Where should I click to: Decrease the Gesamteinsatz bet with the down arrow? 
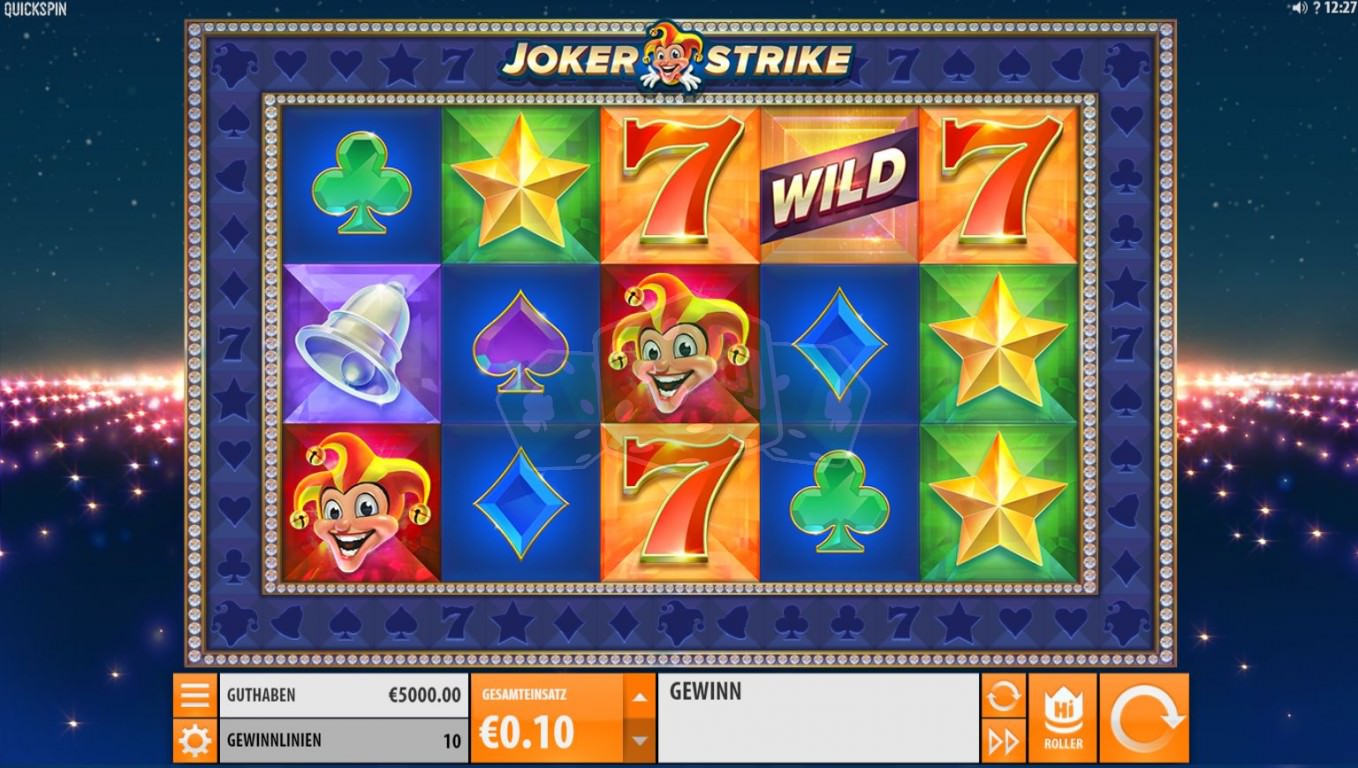coord(640,741)
